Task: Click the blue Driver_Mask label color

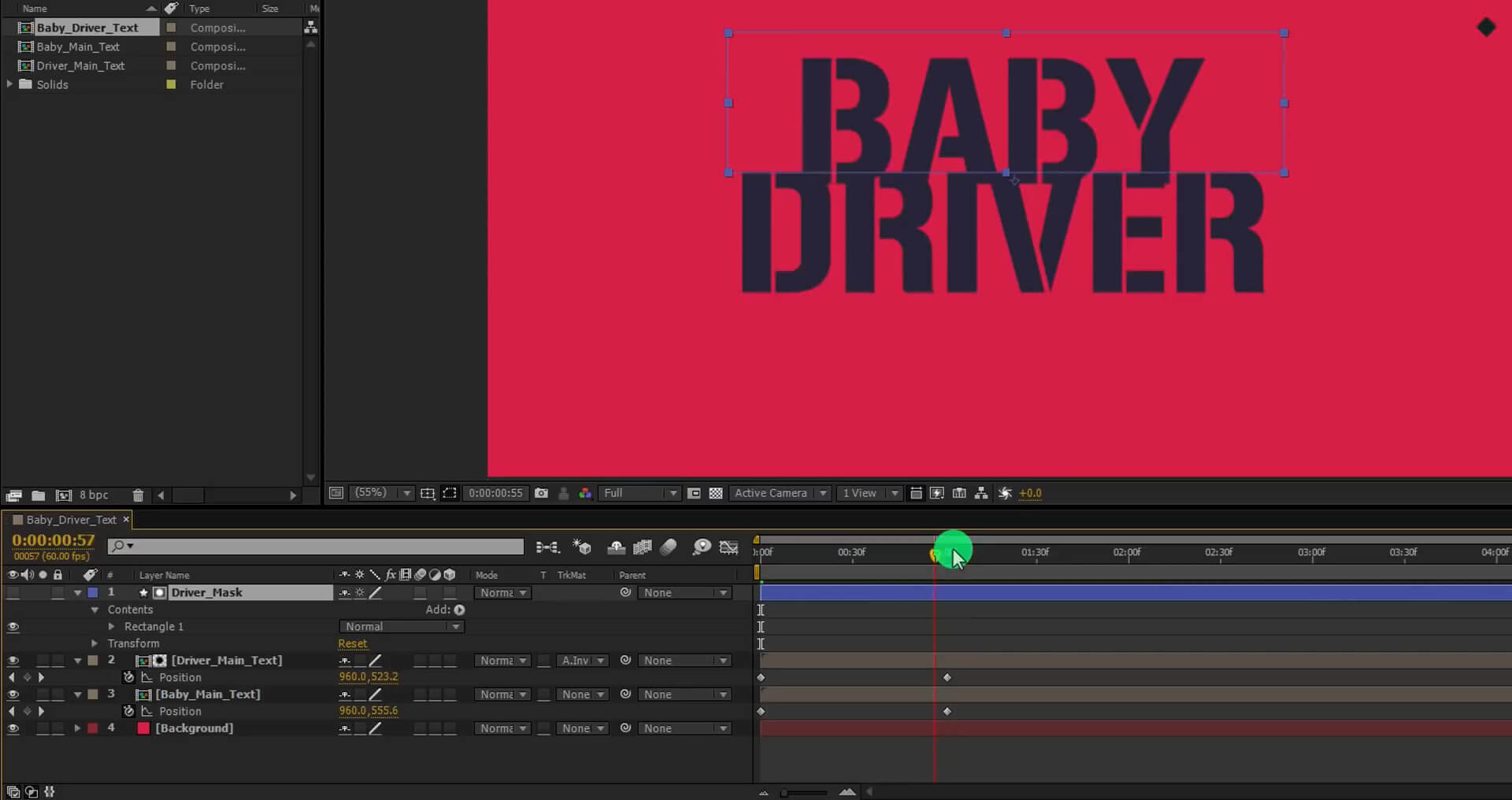Action: (x=93, y=593)
